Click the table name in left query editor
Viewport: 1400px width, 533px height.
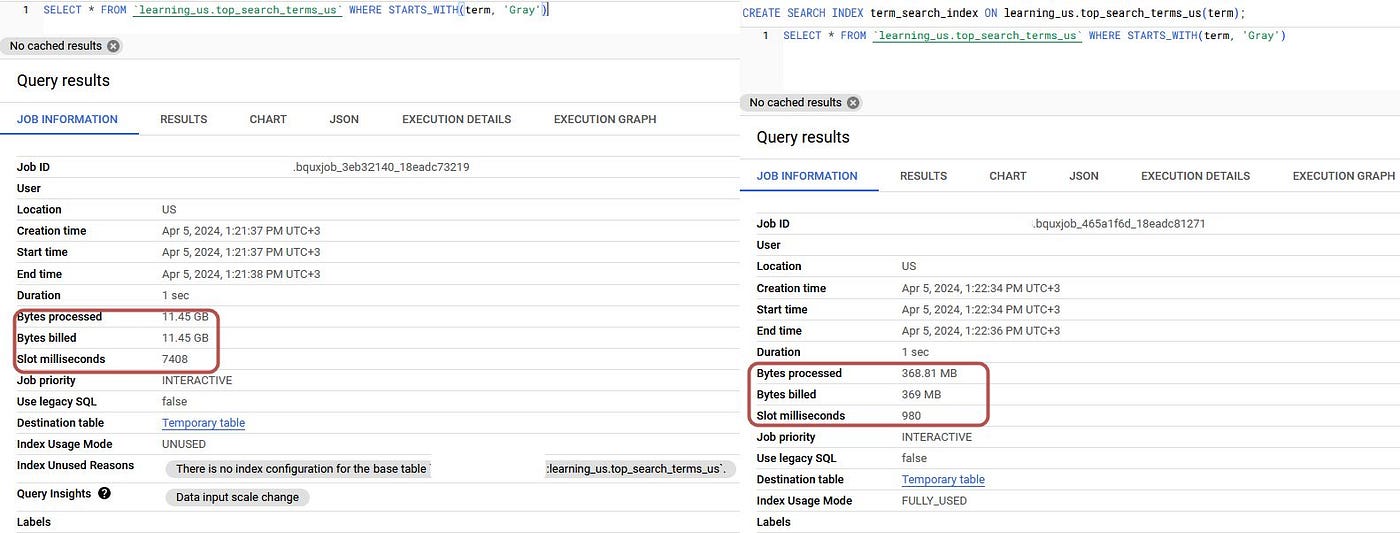pos(237,10)
